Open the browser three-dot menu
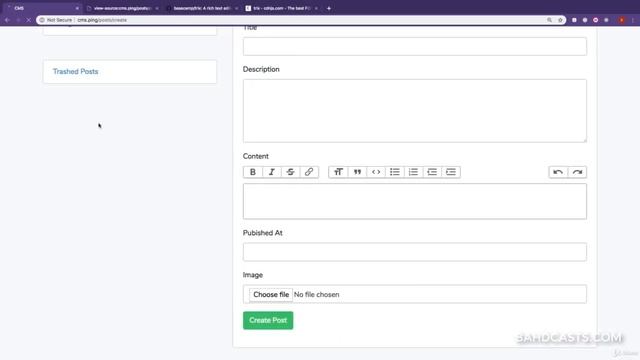640x360 pixels. (633, 20)
